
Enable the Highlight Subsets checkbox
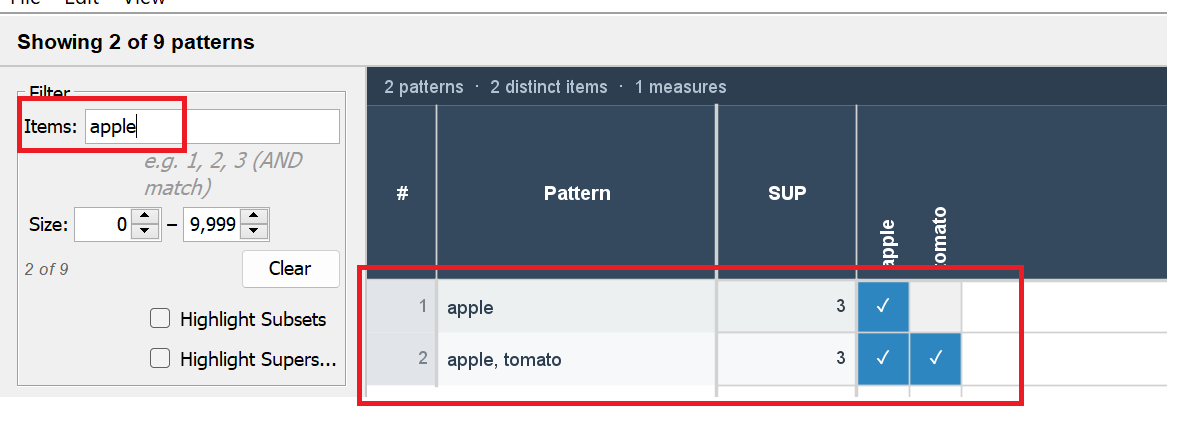point(159,320)
